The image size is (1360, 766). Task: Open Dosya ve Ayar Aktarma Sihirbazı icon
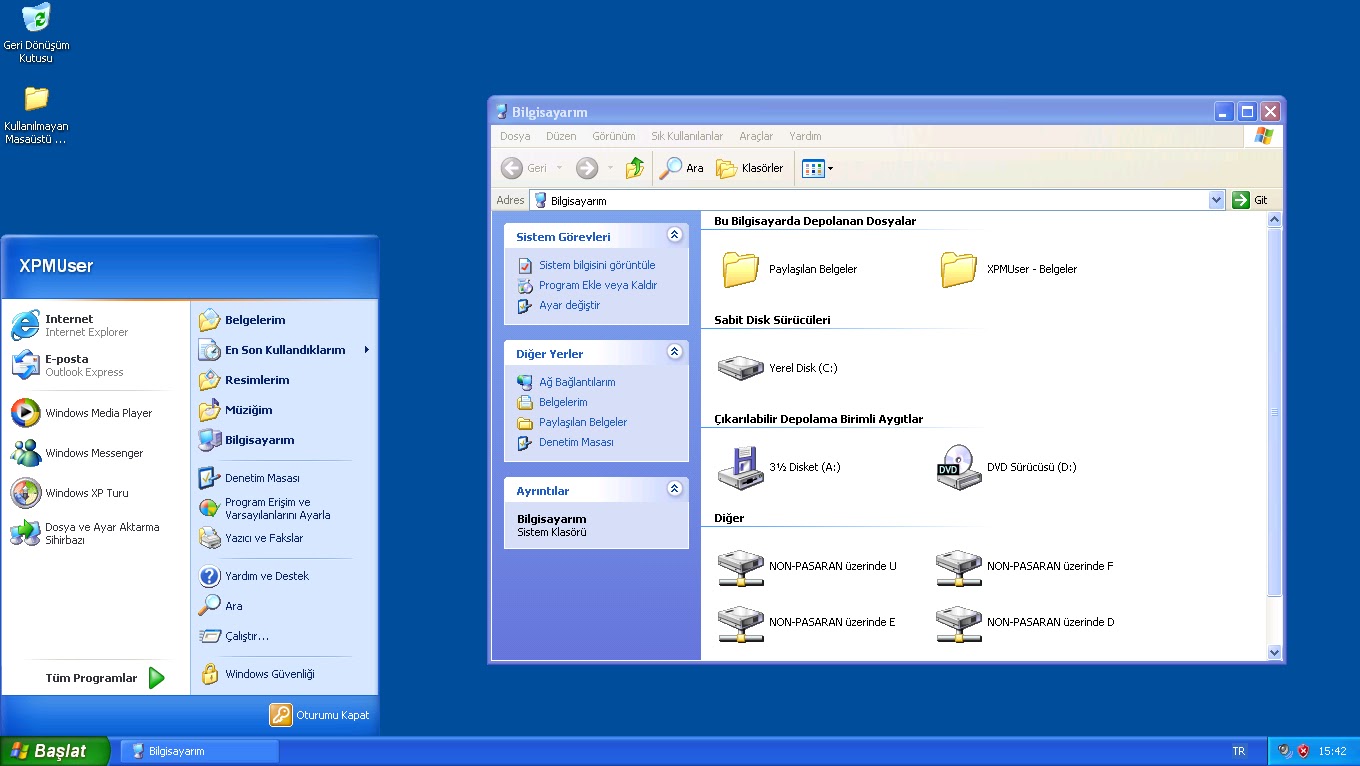pos(25,533)
